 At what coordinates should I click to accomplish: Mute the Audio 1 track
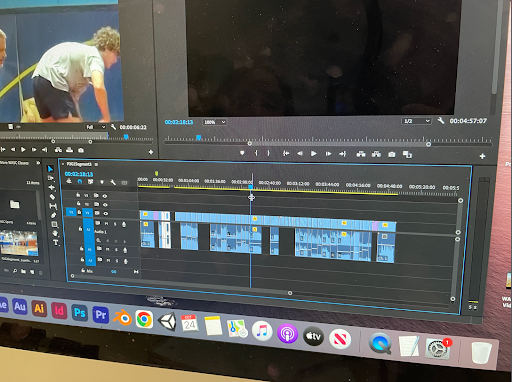pos(107,224)
